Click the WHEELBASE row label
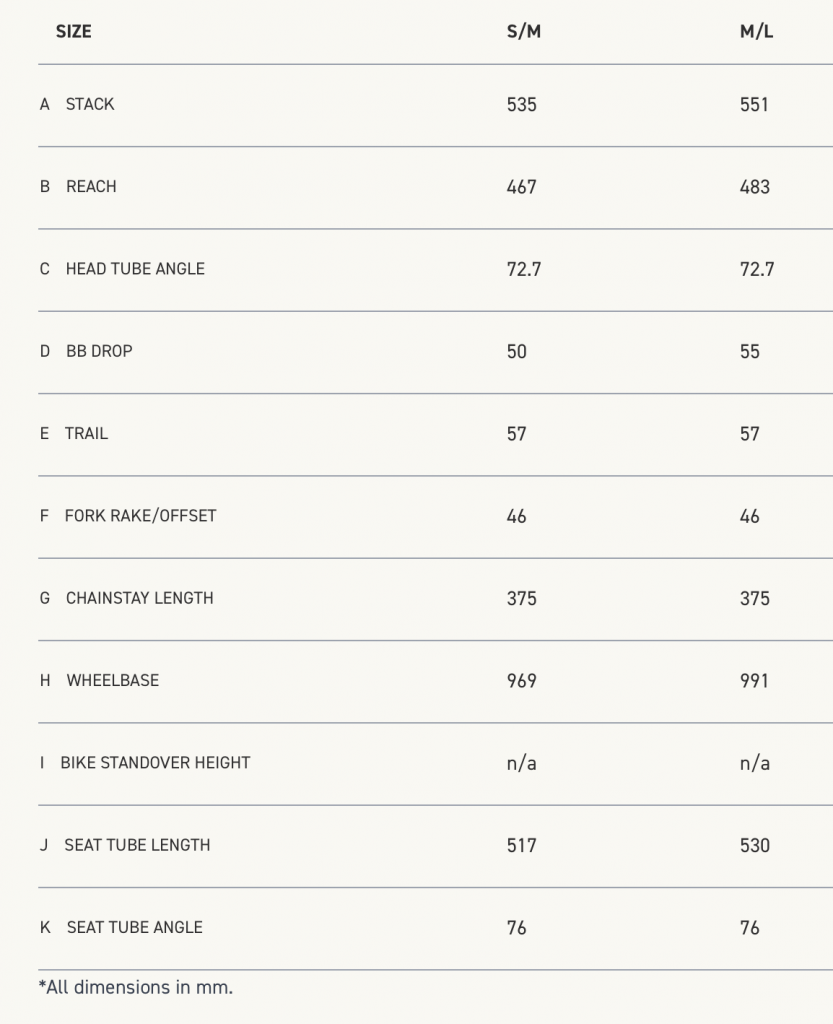This screenshot has height=1024, width=833. (x=112, y=680)
